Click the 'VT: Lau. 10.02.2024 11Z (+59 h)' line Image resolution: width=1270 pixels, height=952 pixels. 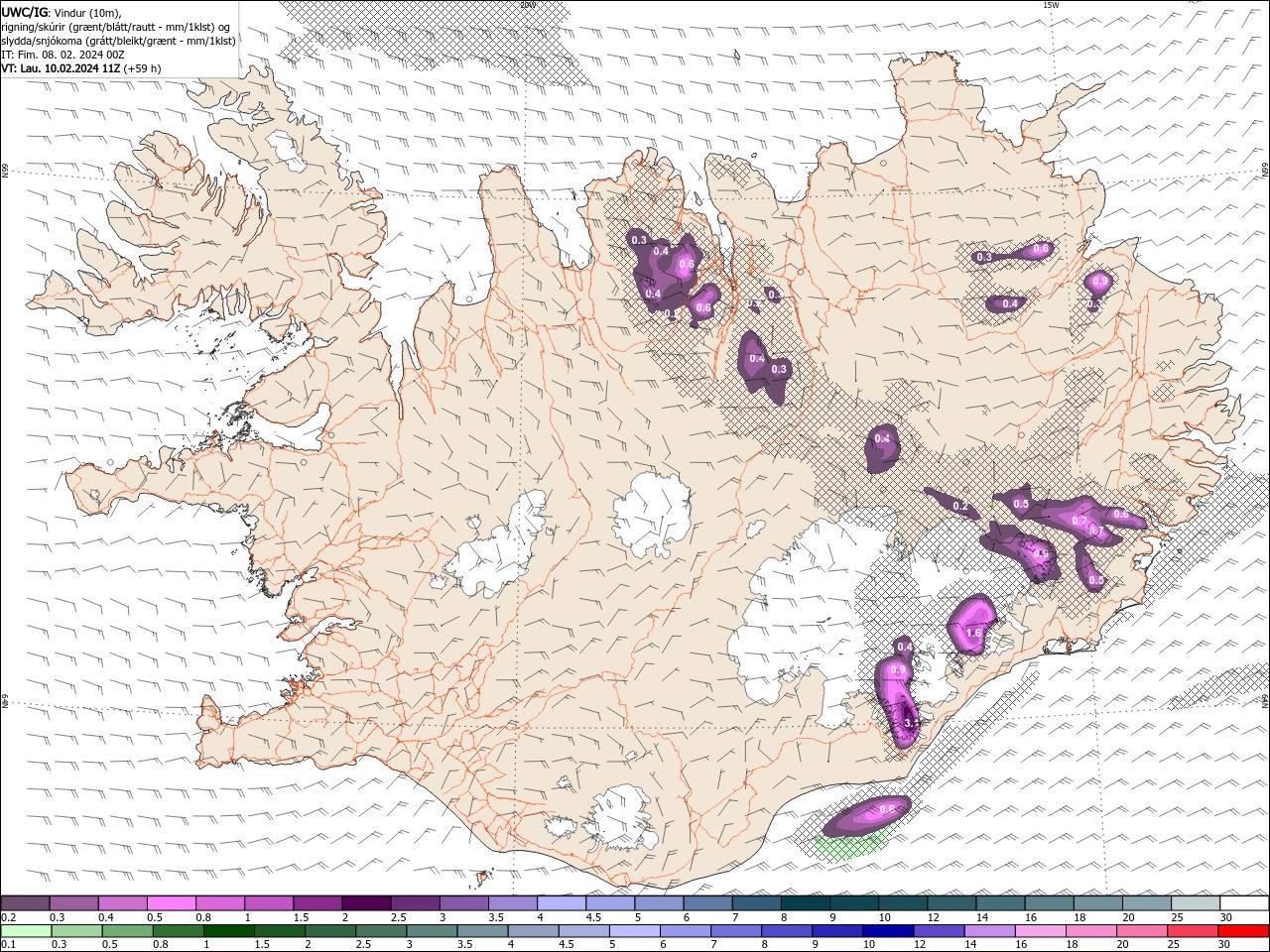point(81,68)
